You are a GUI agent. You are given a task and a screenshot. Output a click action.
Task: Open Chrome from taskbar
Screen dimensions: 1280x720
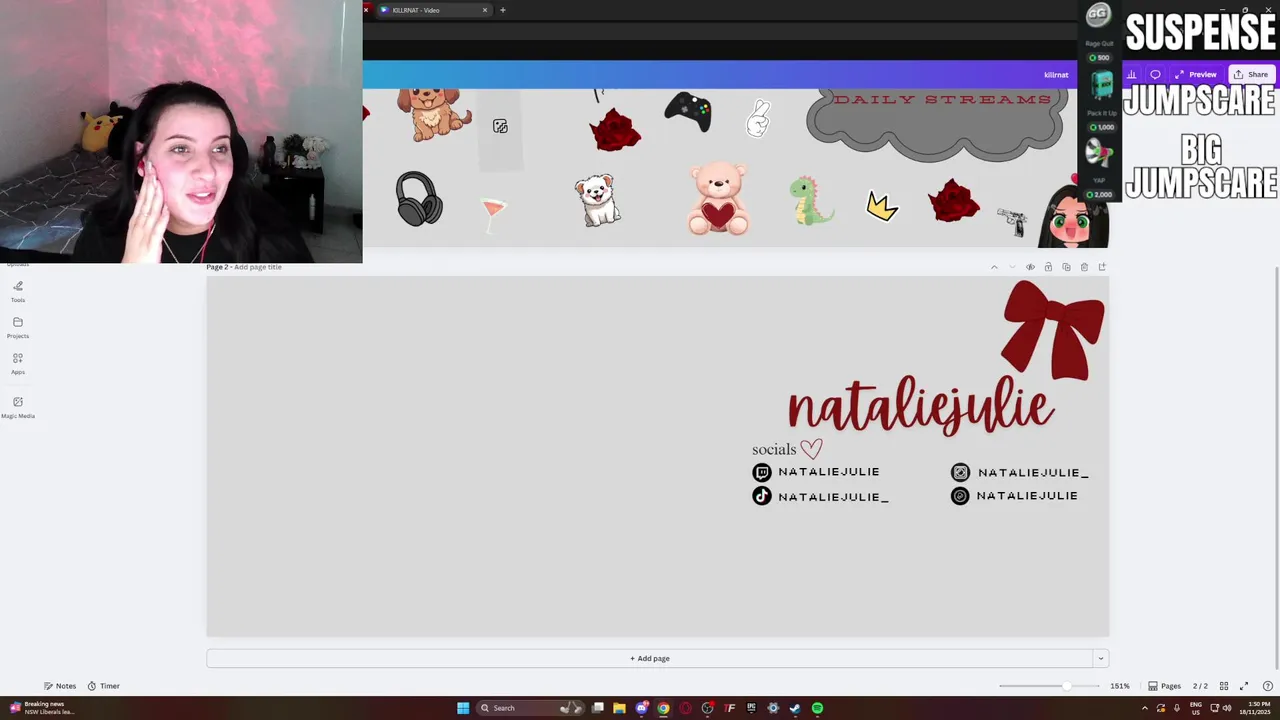(x=663, y=708)
